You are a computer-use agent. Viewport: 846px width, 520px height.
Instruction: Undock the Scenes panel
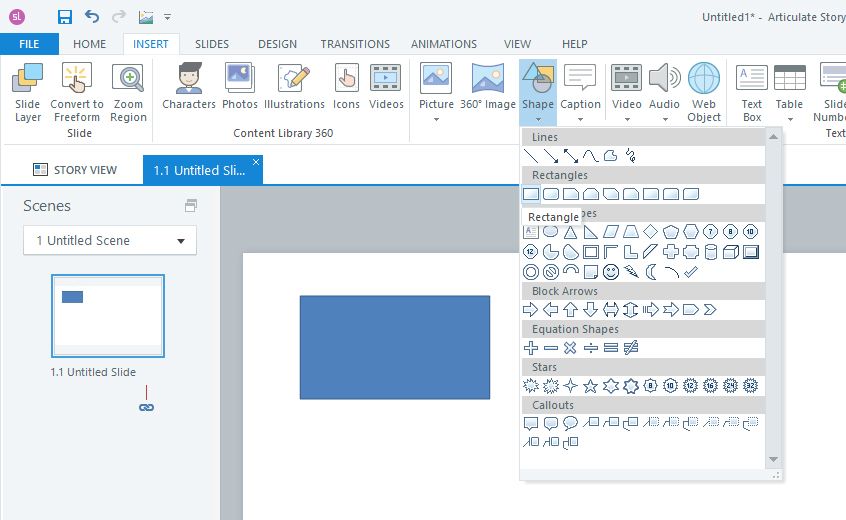coord(190,206)
